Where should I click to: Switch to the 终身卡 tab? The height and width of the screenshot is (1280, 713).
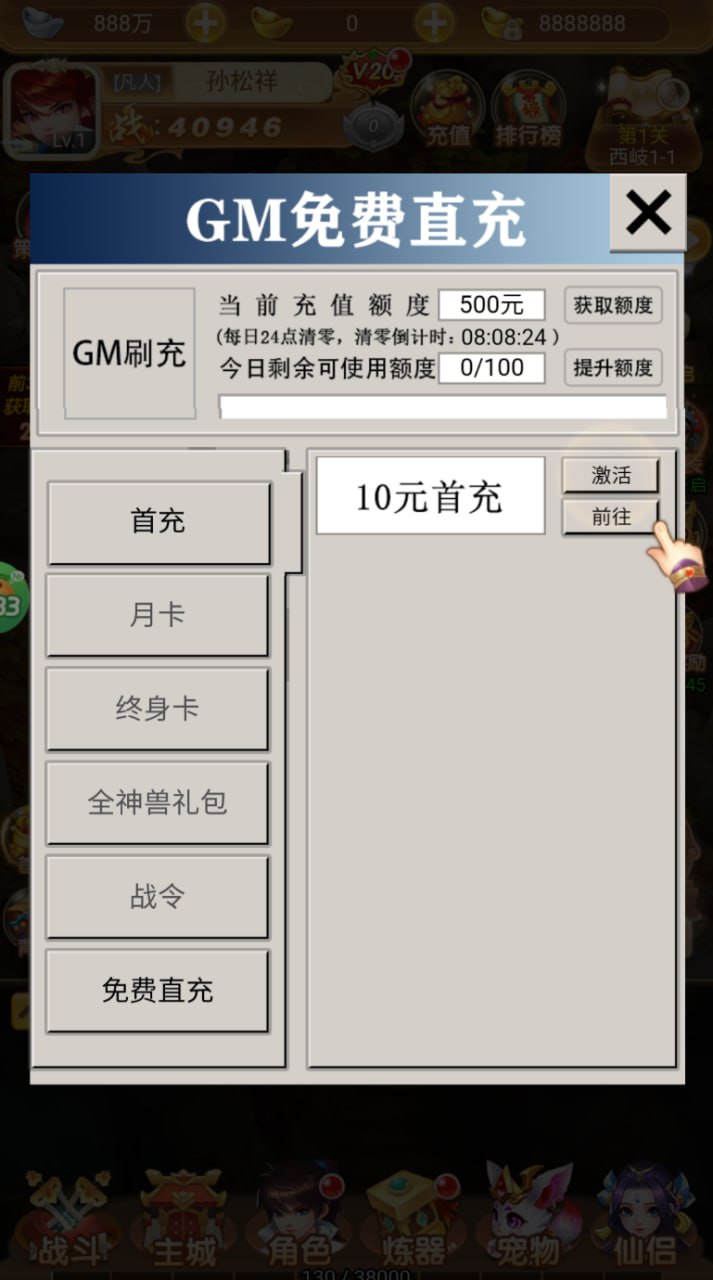(157, 709)
